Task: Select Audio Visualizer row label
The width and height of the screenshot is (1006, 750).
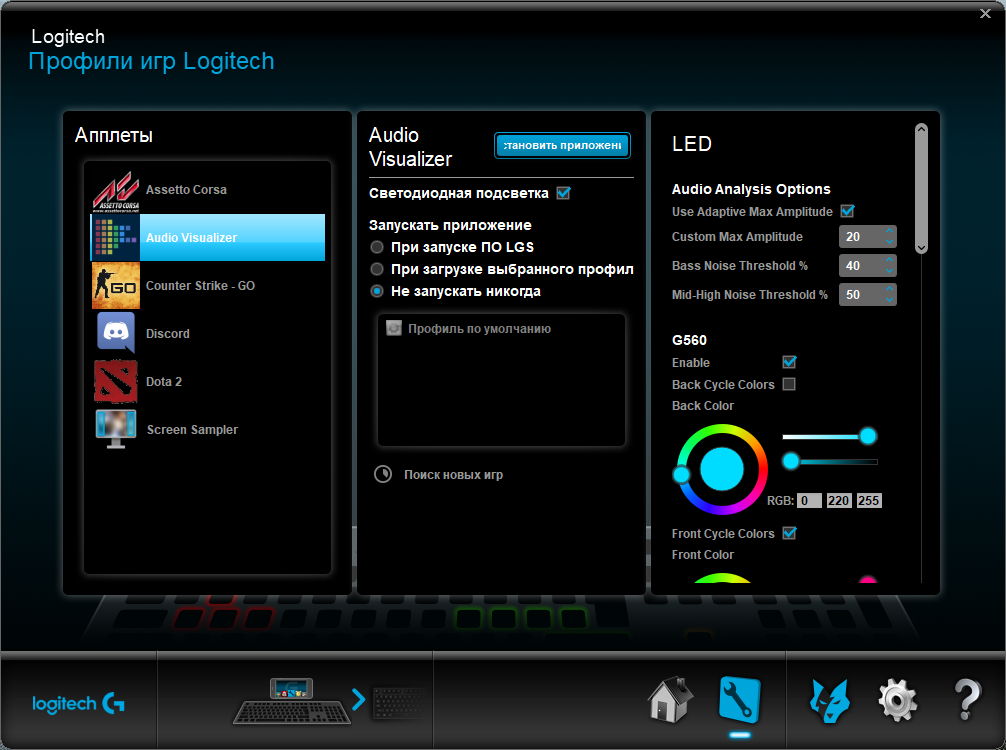Action: [191, 238]
